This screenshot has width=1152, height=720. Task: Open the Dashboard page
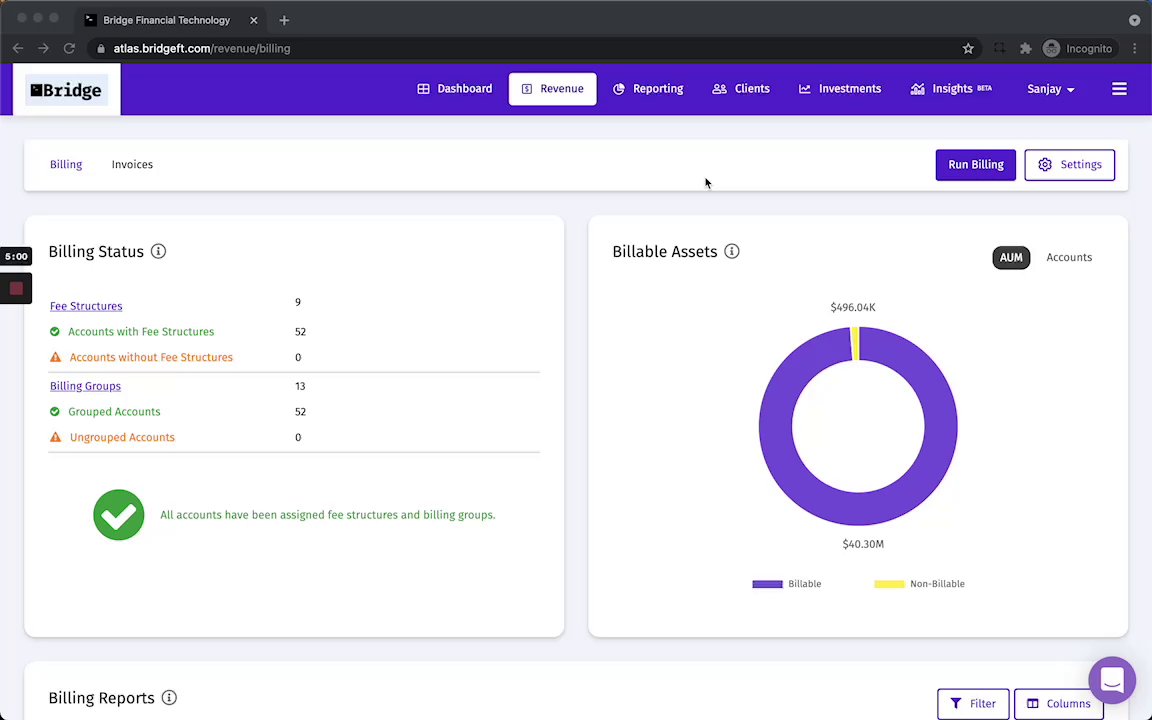[455, 89]
